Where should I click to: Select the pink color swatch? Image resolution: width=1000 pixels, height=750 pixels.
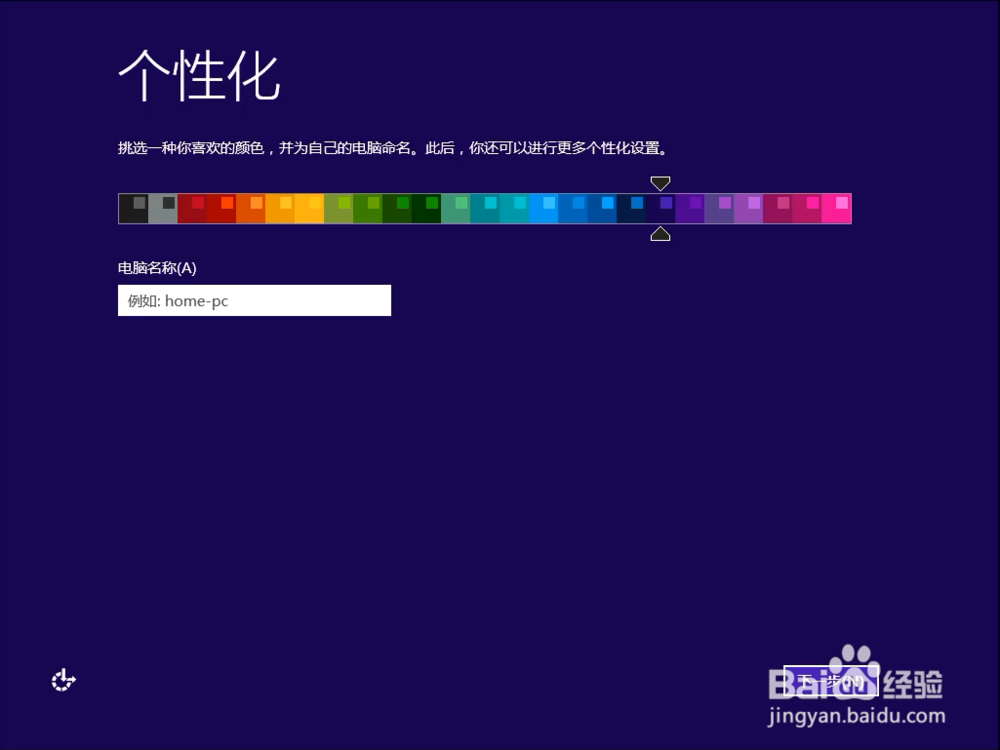click(x=808, y=208)
